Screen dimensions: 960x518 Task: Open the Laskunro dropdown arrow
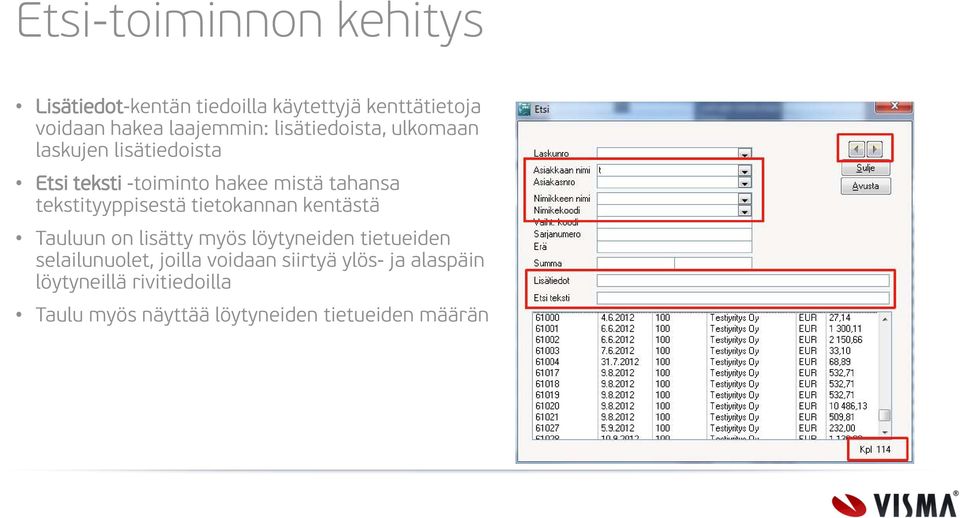[744, 153]
